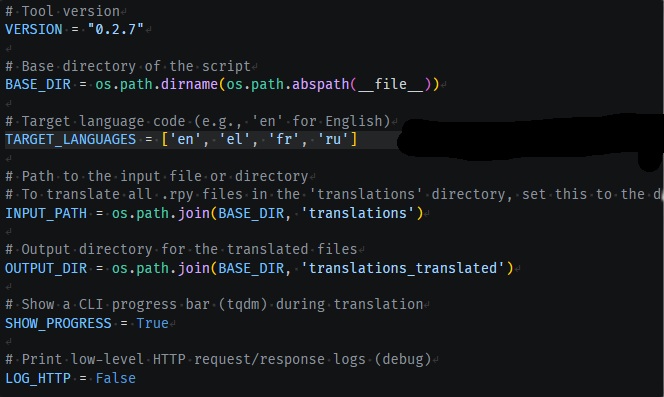664x397 pixels.
Task: Click the SHOW_PROGRESS variable name
Action: pos(58,323)
